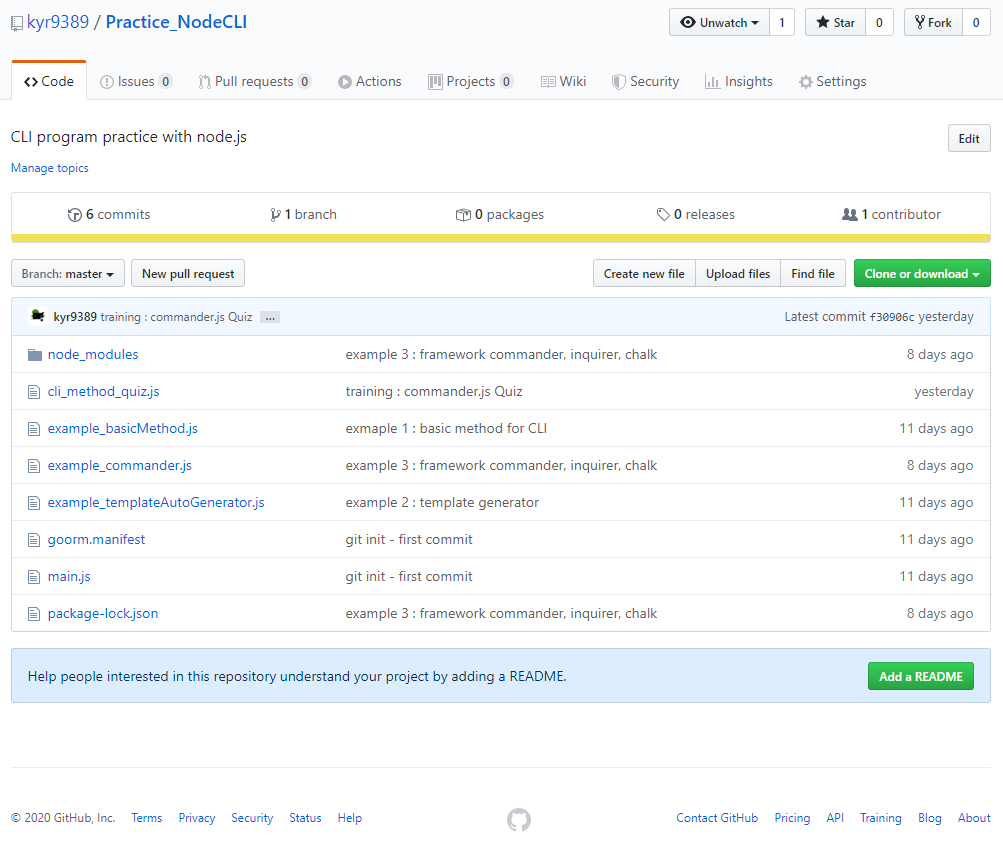
Task: Open the footer Training link
Action: click(x=880, y=818)
